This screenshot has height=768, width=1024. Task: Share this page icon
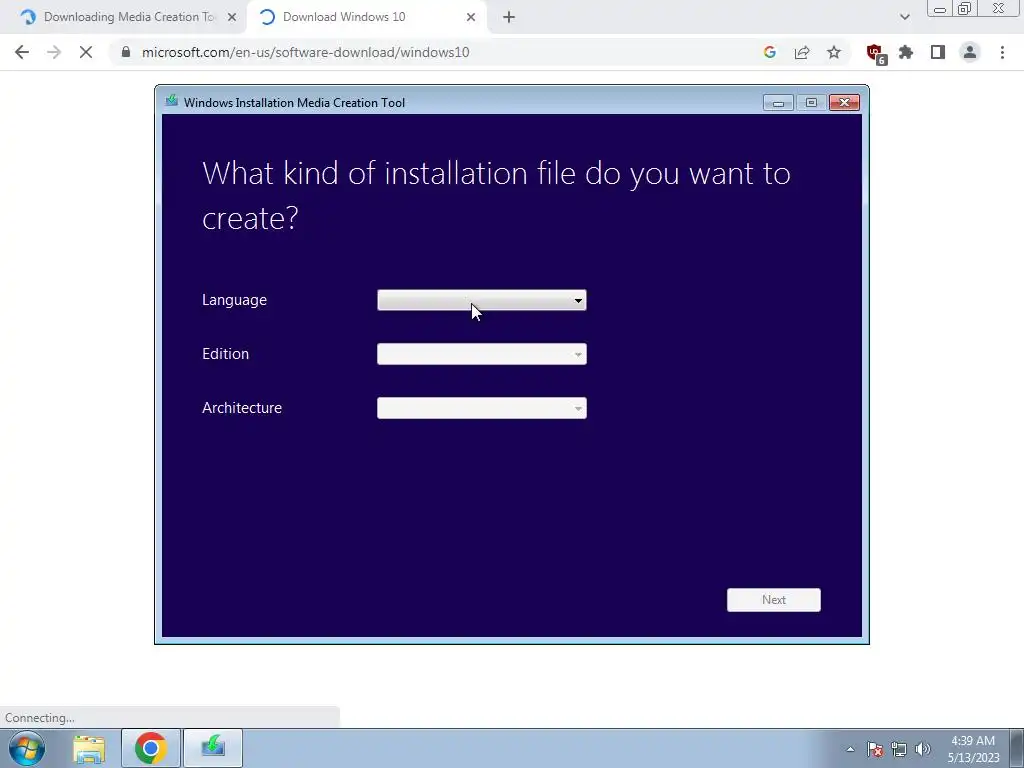pos(802,52)
